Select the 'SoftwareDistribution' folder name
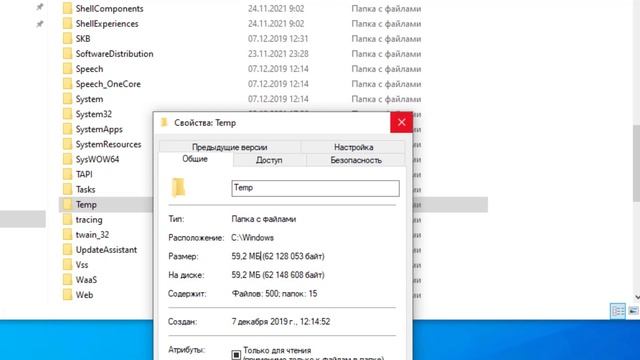 114,54
